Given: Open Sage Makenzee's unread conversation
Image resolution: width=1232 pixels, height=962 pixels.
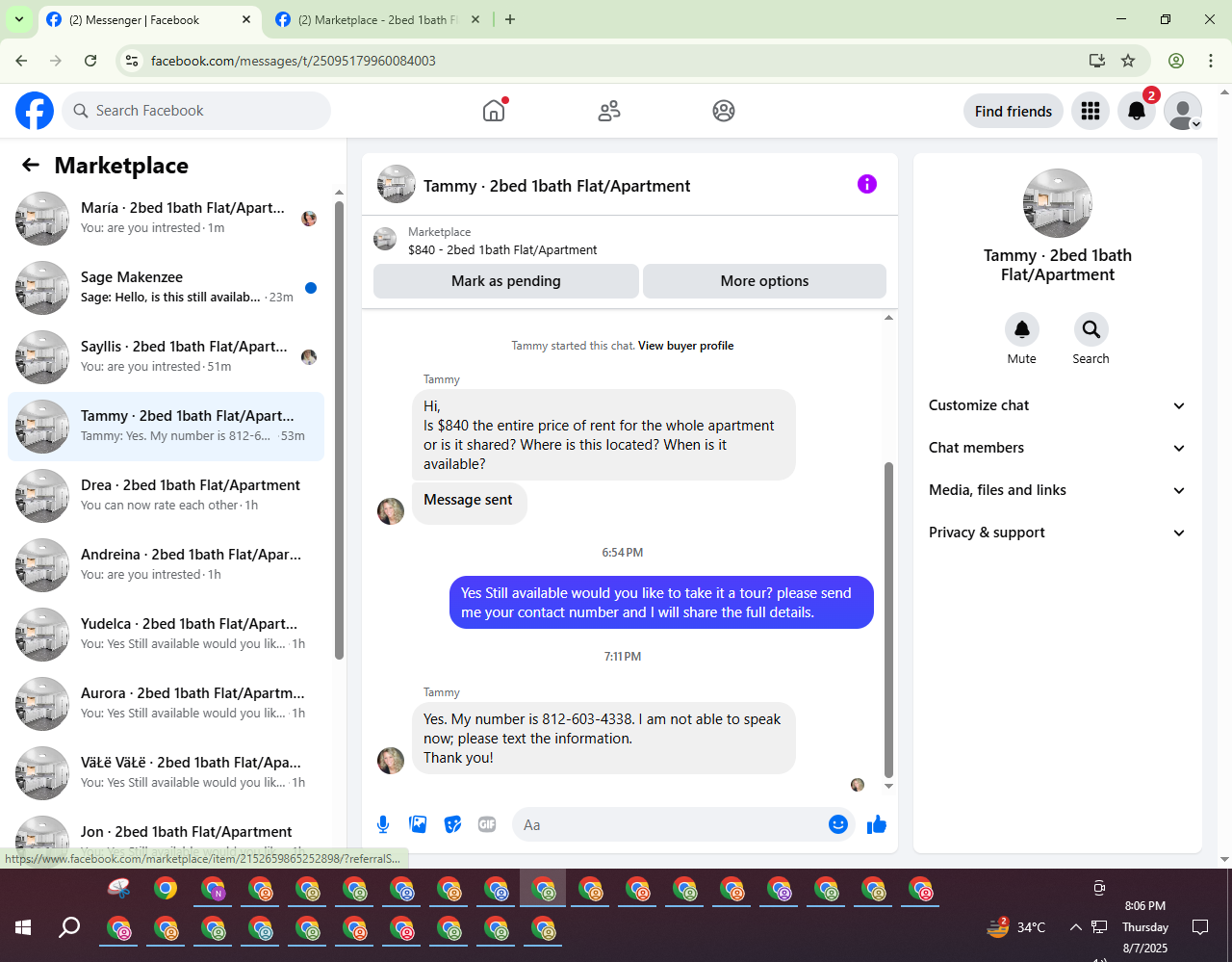Looking at the screenshot, I should 167,288.
